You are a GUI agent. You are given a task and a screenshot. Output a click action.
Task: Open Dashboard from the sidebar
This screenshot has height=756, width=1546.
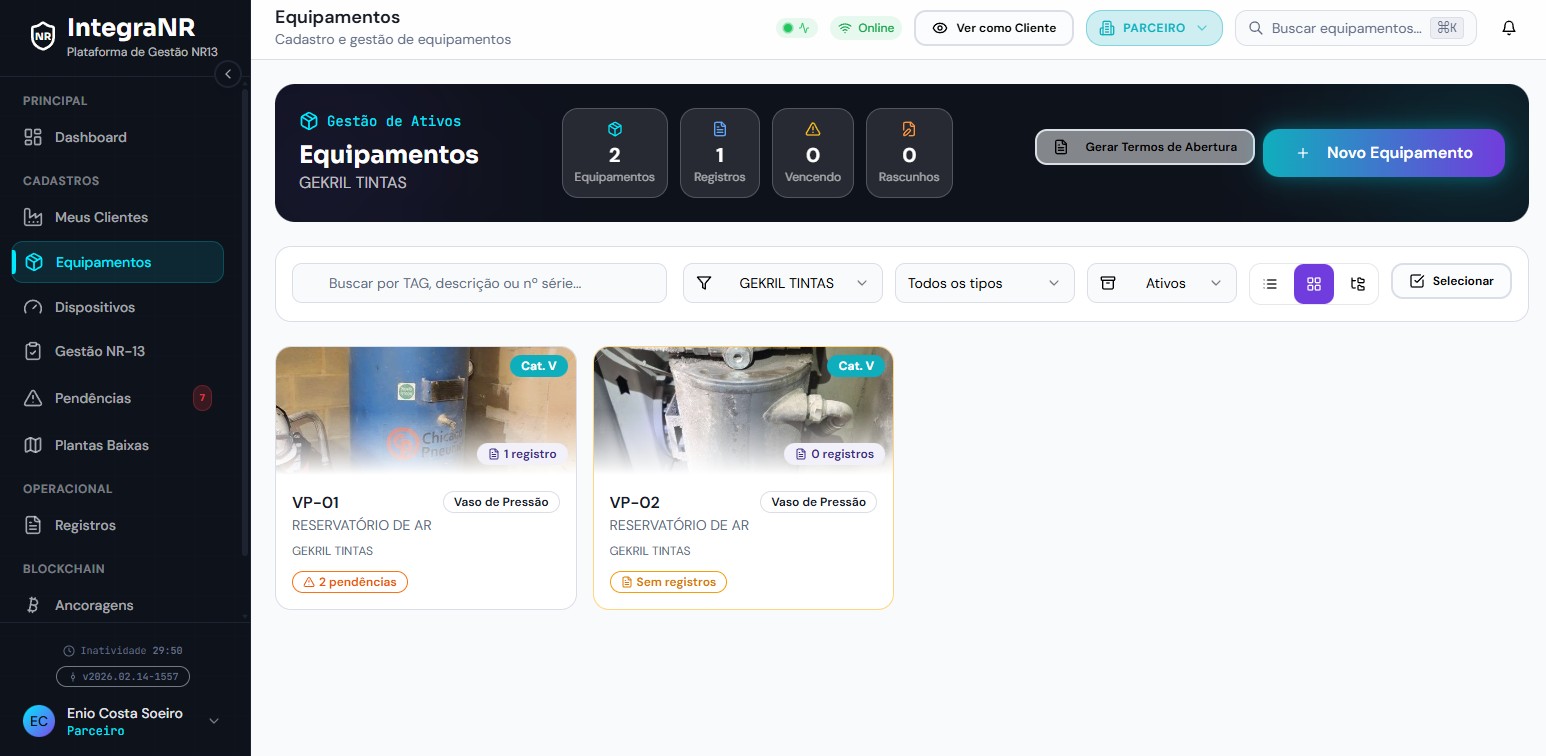click(118, 137)
